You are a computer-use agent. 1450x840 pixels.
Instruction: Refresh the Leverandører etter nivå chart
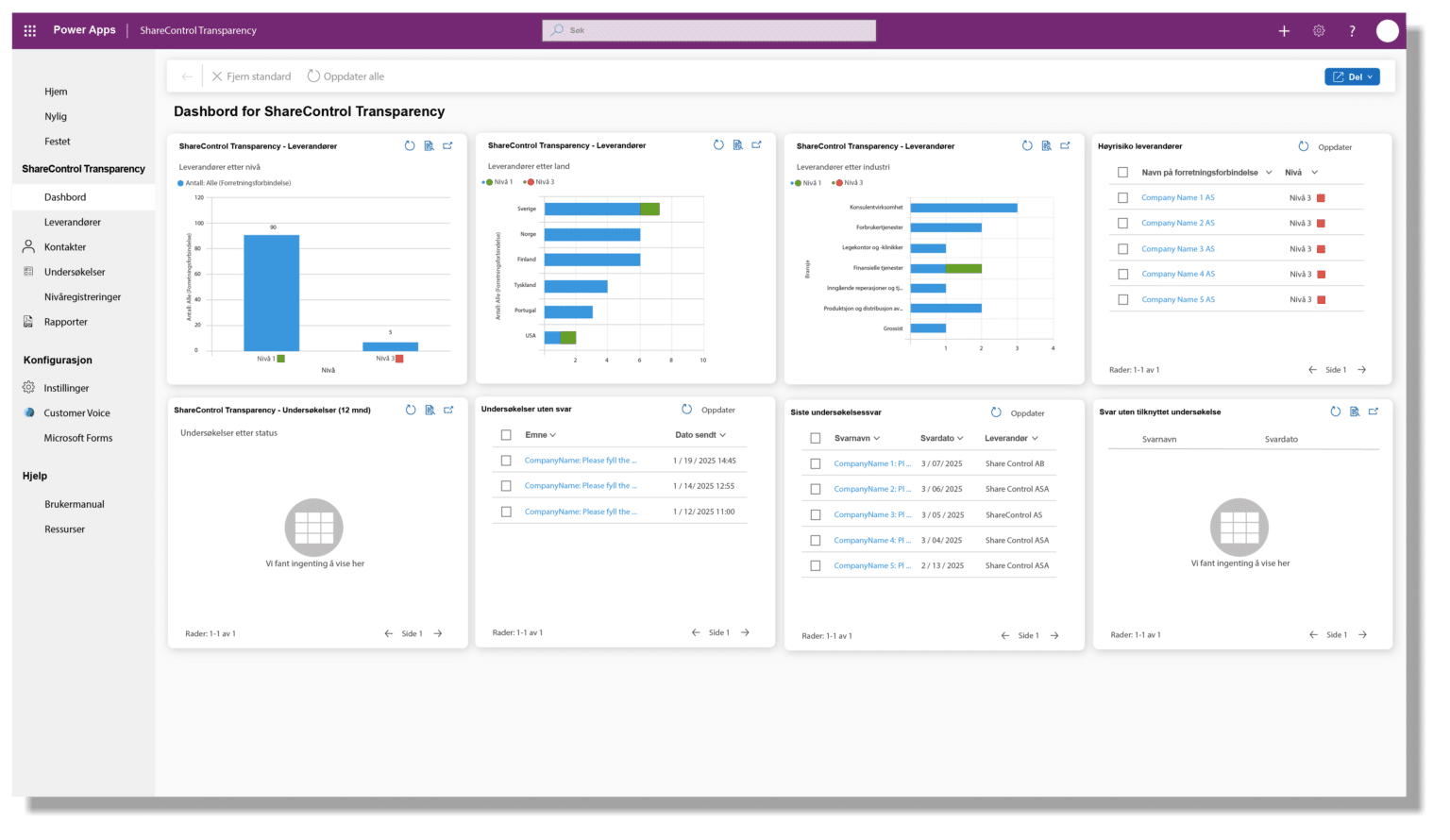[411, 145]
